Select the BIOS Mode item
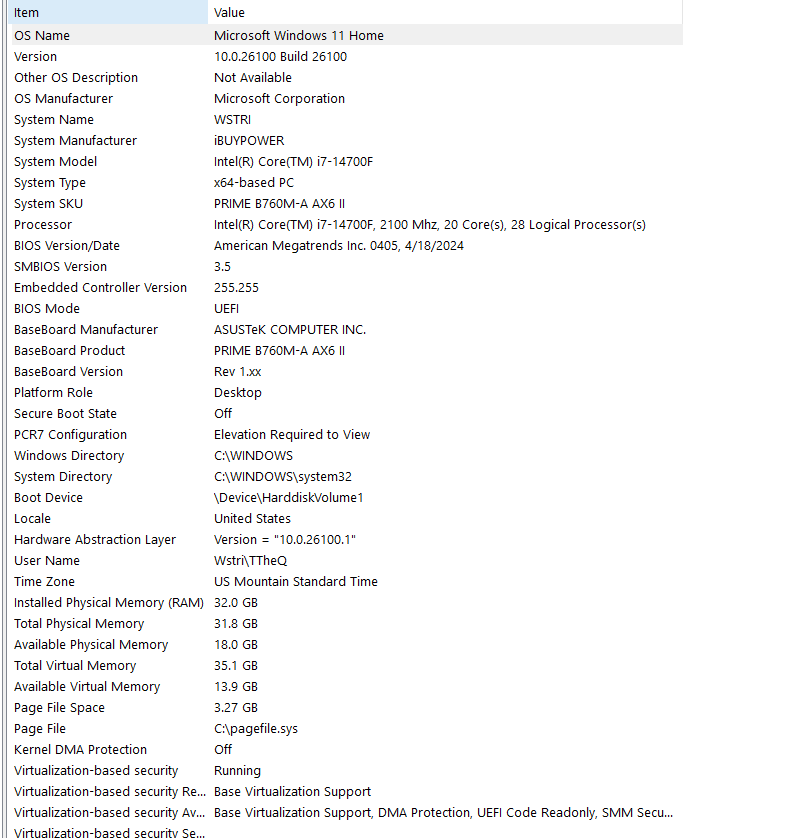The width and height of the screenshot is (799, 838). tap(46, 308)
